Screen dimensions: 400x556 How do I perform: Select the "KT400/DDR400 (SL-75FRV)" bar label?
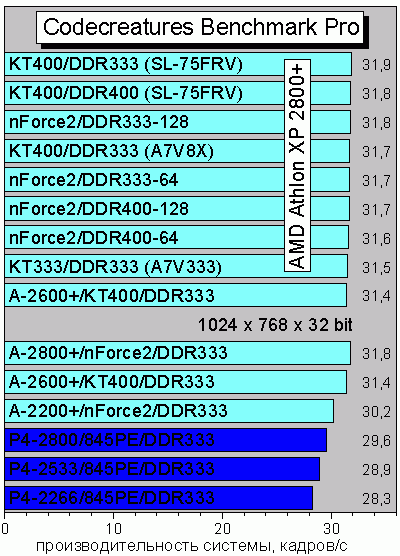pyautogui.click(x=126, y=93)
